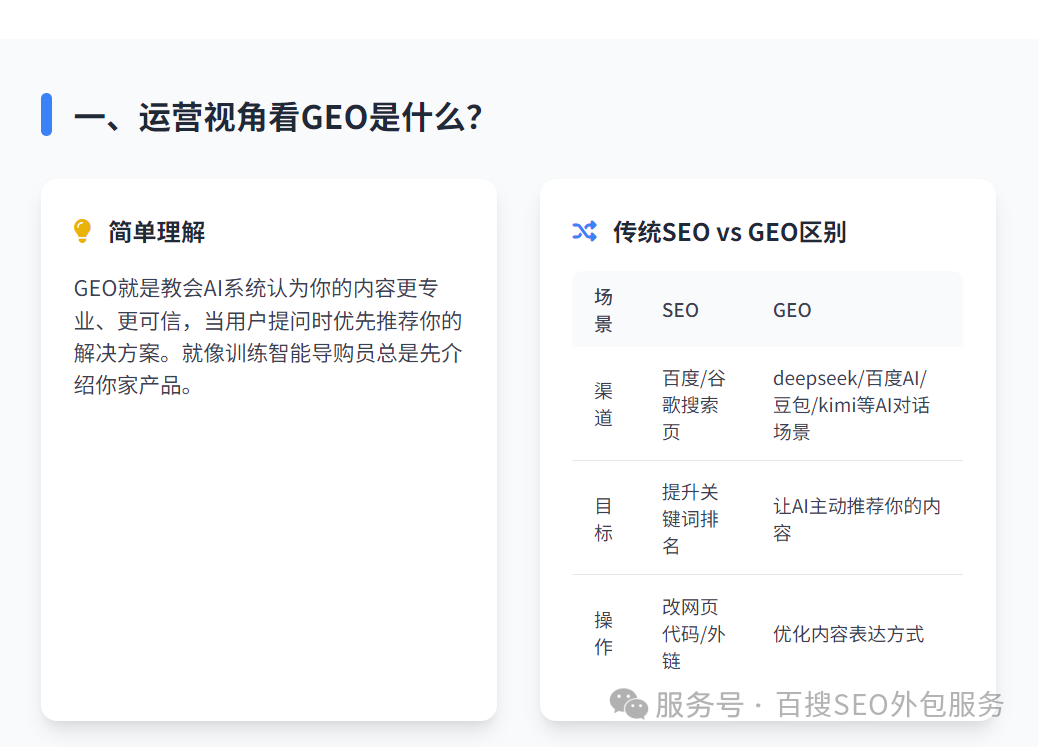This screenshot has width=1038, height=747.
Task: Click the WeChat logo in the watermark
Action: [x=629, y=704]
